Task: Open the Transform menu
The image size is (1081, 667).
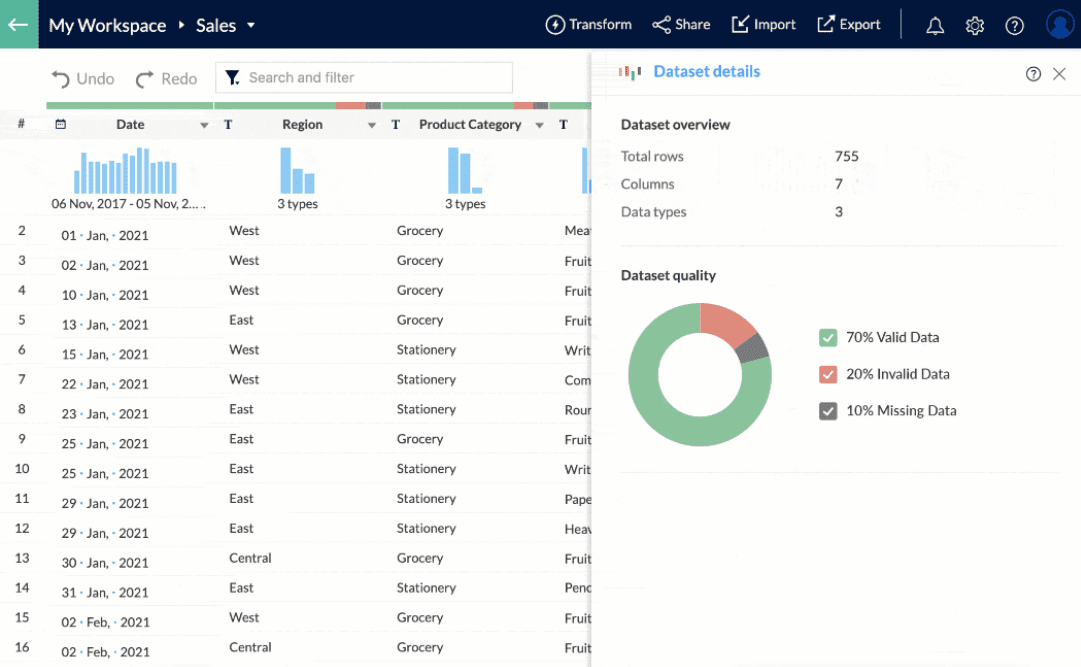Action: (589, 25)
